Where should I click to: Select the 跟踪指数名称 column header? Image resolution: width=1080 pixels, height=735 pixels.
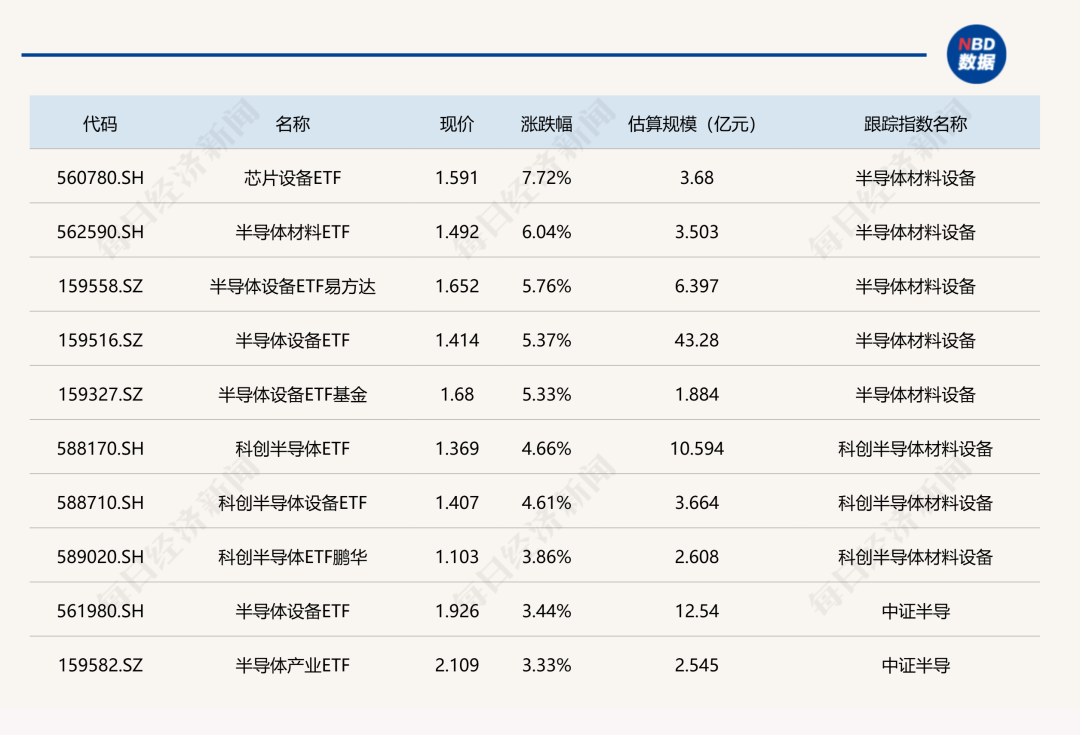coord(915,124)
